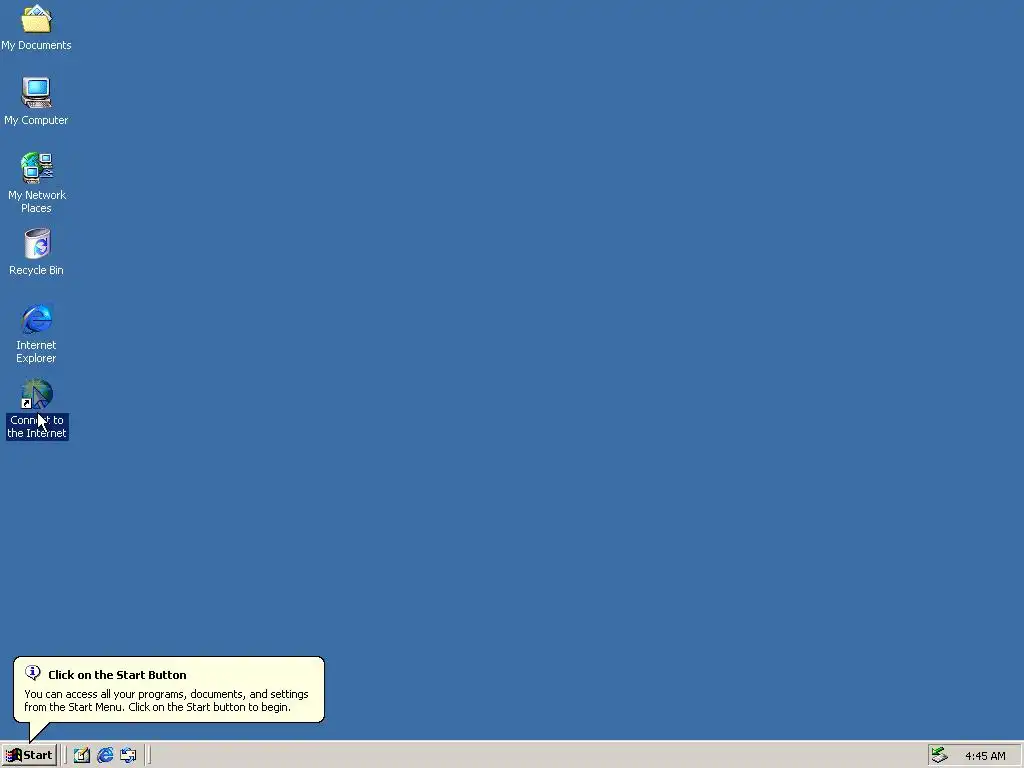Viewport: 1024px width, 768px height.
Task: Click the 'Internet Explorer' desktop label text
Action: 36,351
